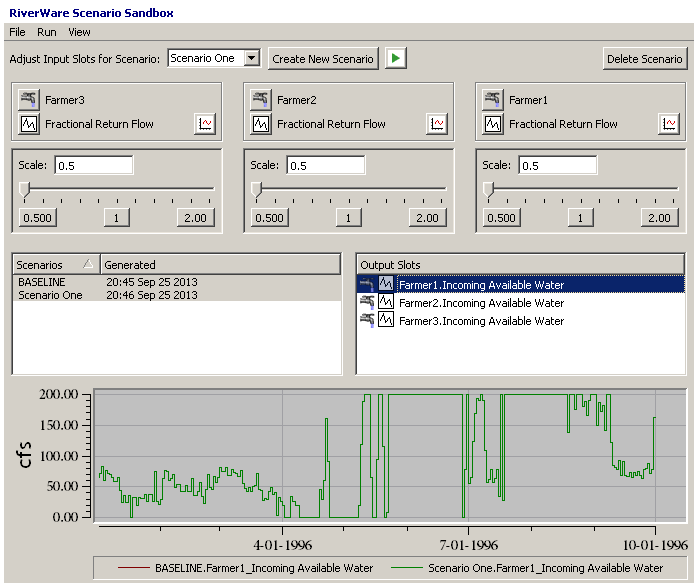Click the Farmer3 object name label

[x=65, y=100]
